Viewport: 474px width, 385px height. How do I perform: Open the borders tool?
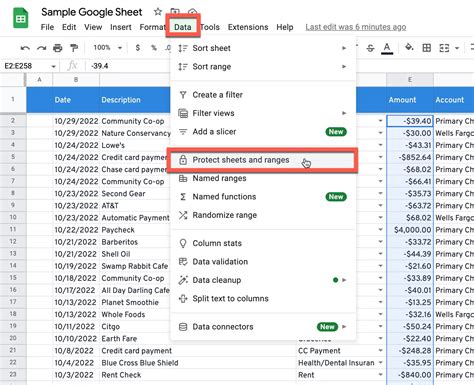(427, 48)
